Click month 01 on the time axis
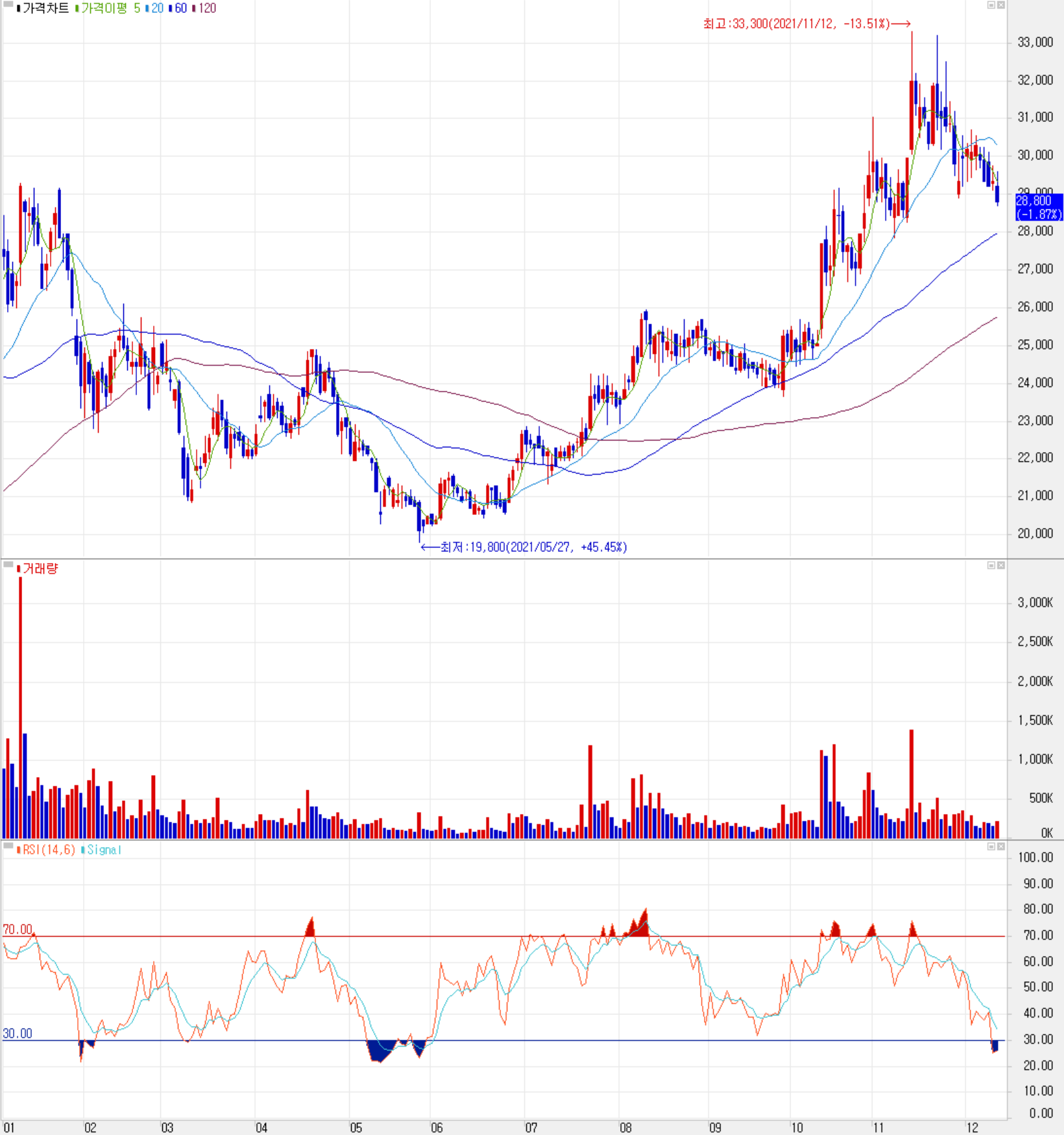The width and height of the screenshot is (1064, 1135). tap(8, 1128)
